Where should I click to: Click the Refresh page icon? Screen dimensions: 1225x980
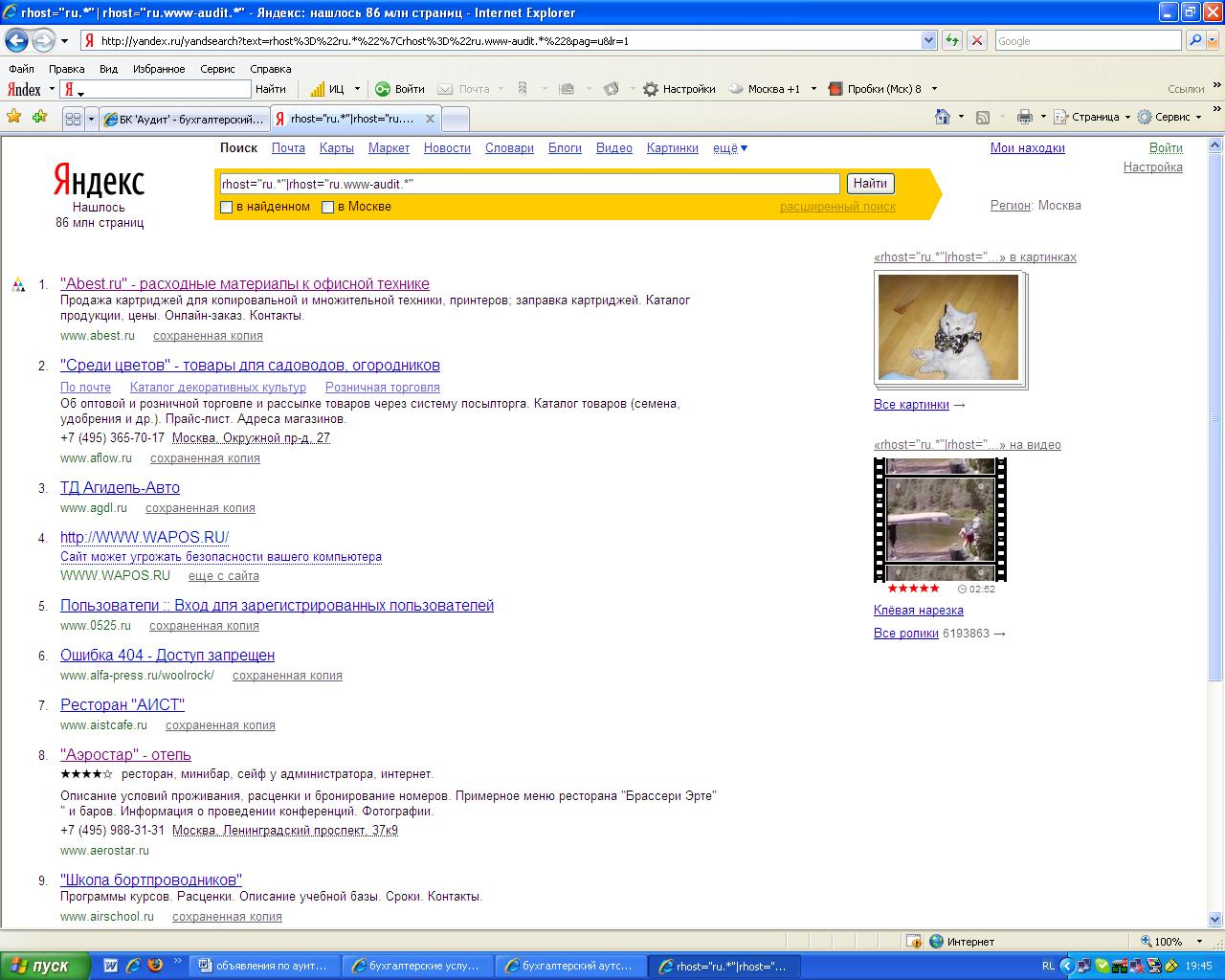click(952, 40)
